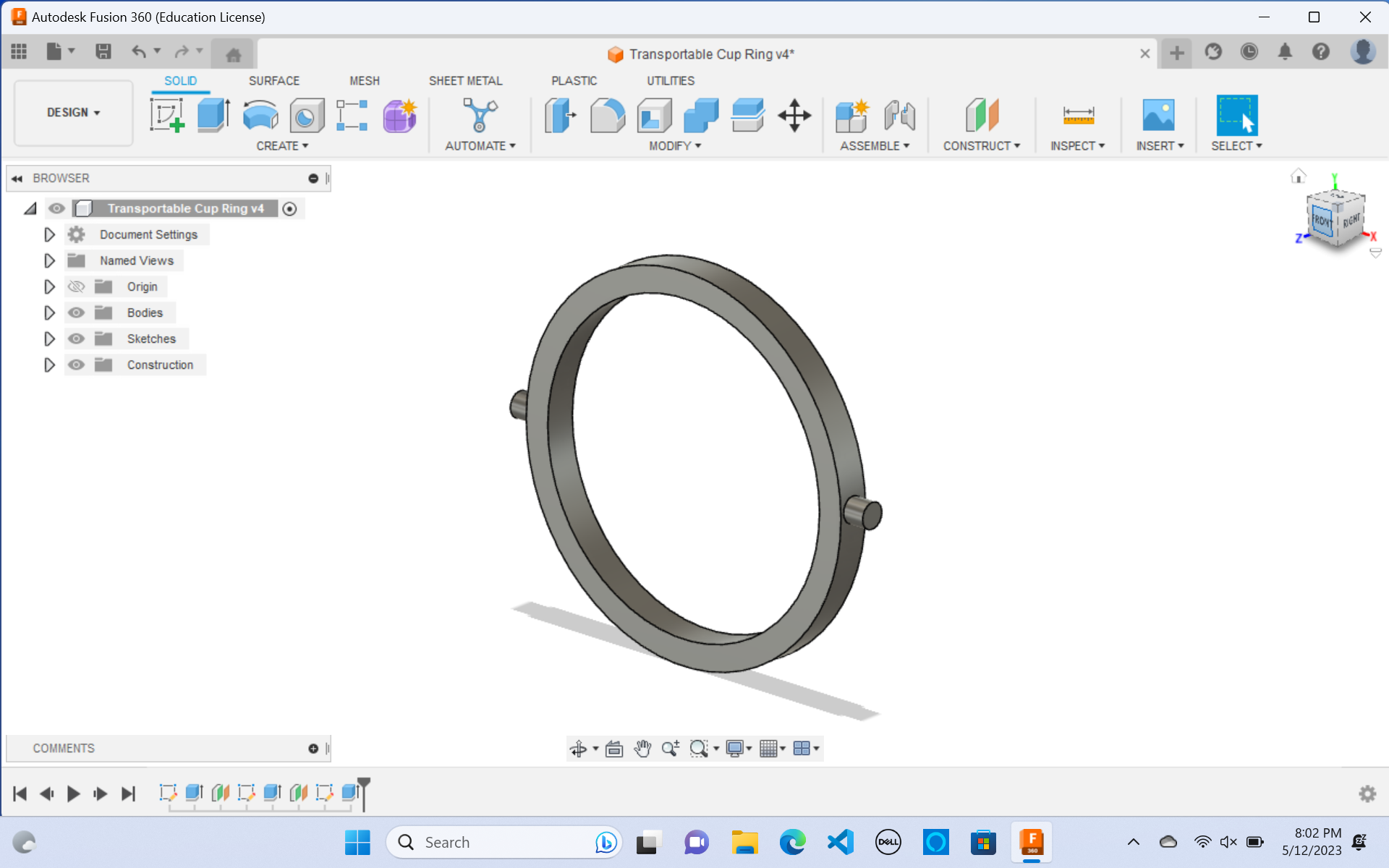Expand the Construction folder
Viewport: 1389px width, 868px height.
pyautogui.click(x=49, y=365)
